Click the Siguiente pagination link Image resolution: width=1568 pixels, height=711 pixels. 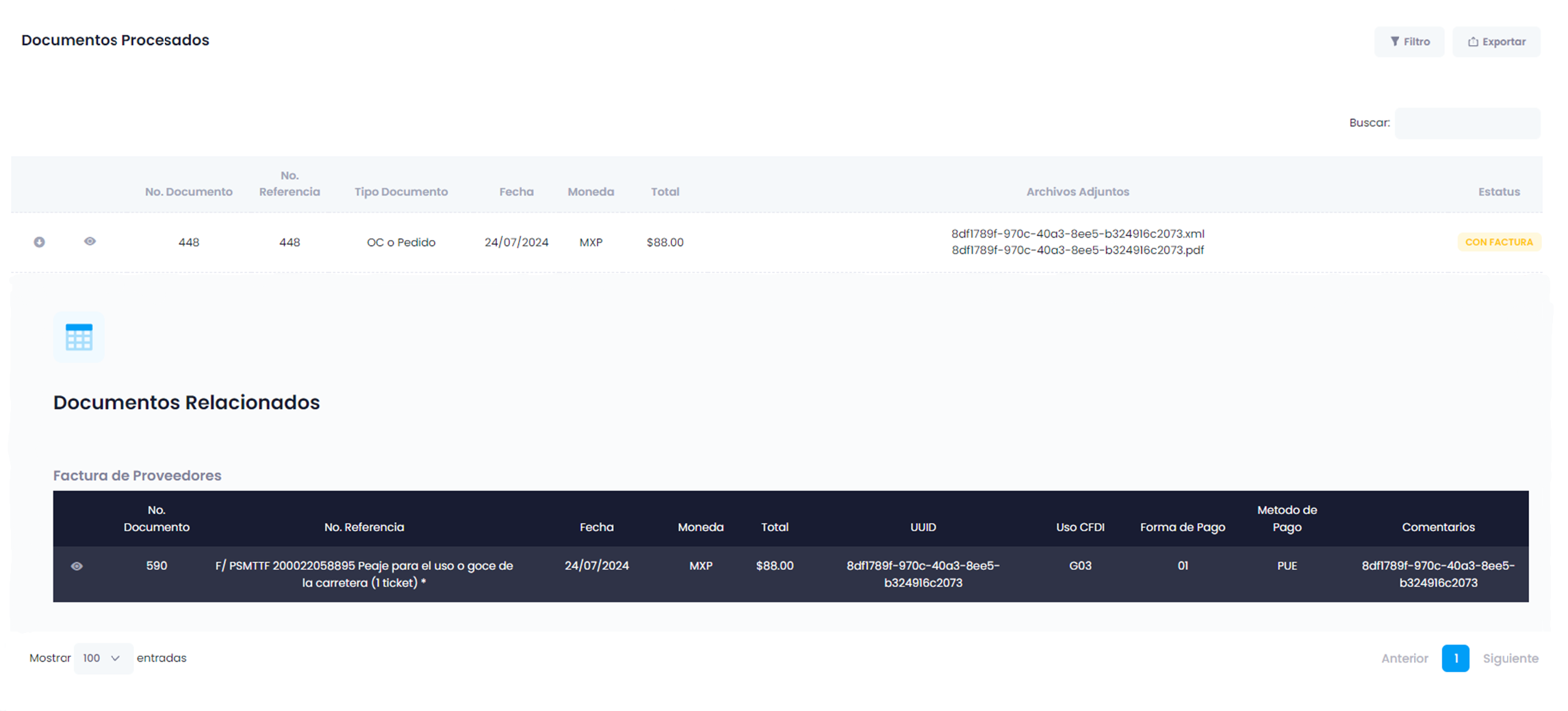click(1510, 658)
